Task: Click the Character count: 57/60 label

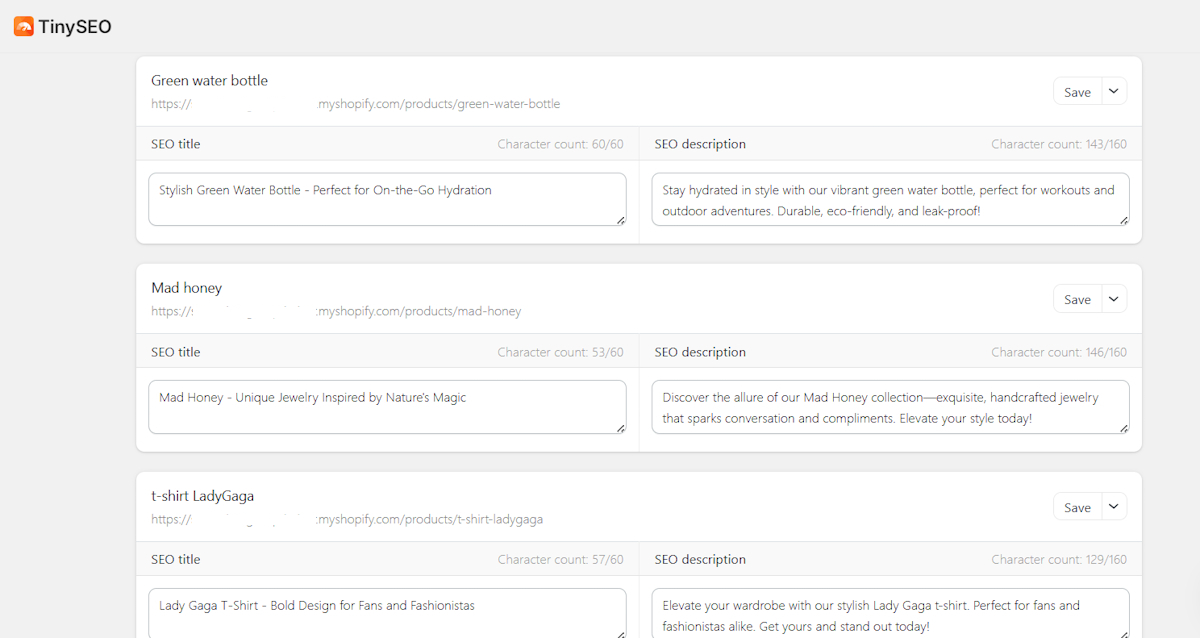Action: 560,559
